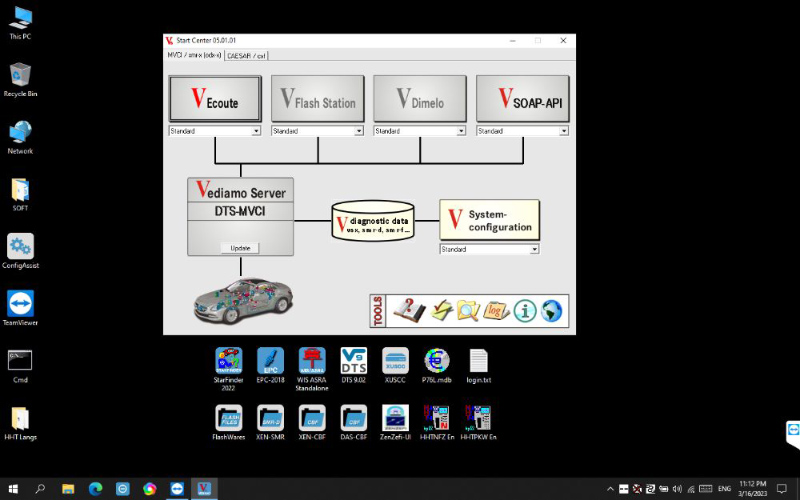Select TeamViewer icon on desktop
800x500 pixels.
coord(20,304)
